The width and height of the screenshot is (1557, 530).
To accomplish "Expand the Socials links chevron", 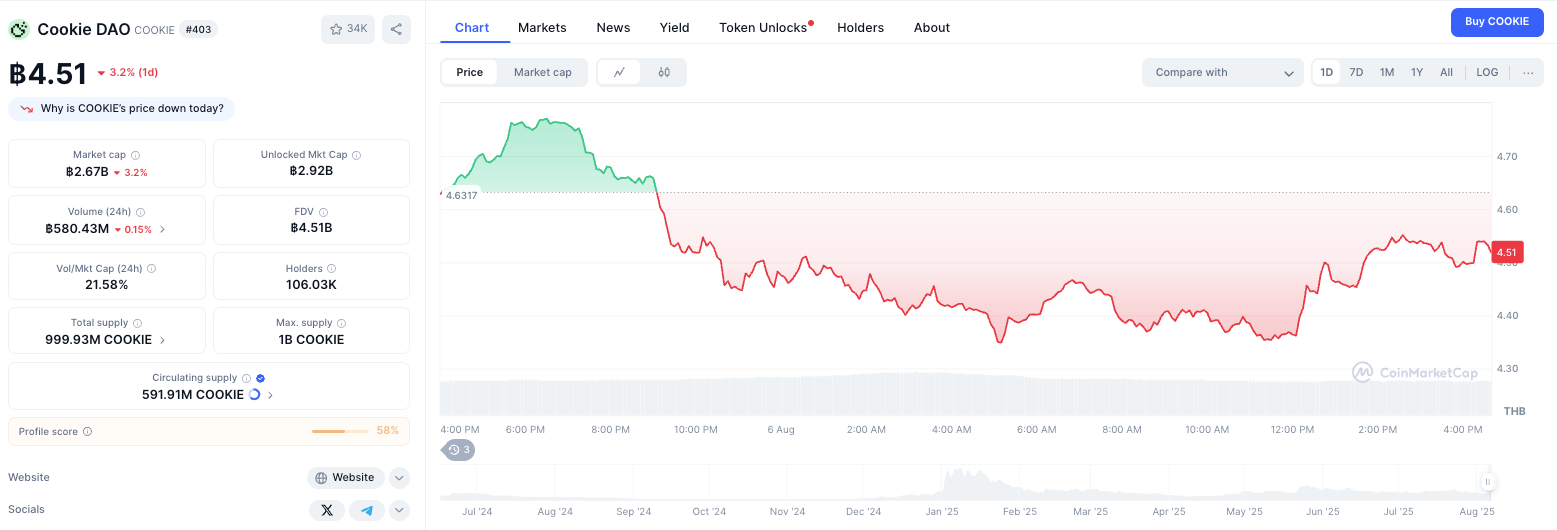I will (399, 510).
